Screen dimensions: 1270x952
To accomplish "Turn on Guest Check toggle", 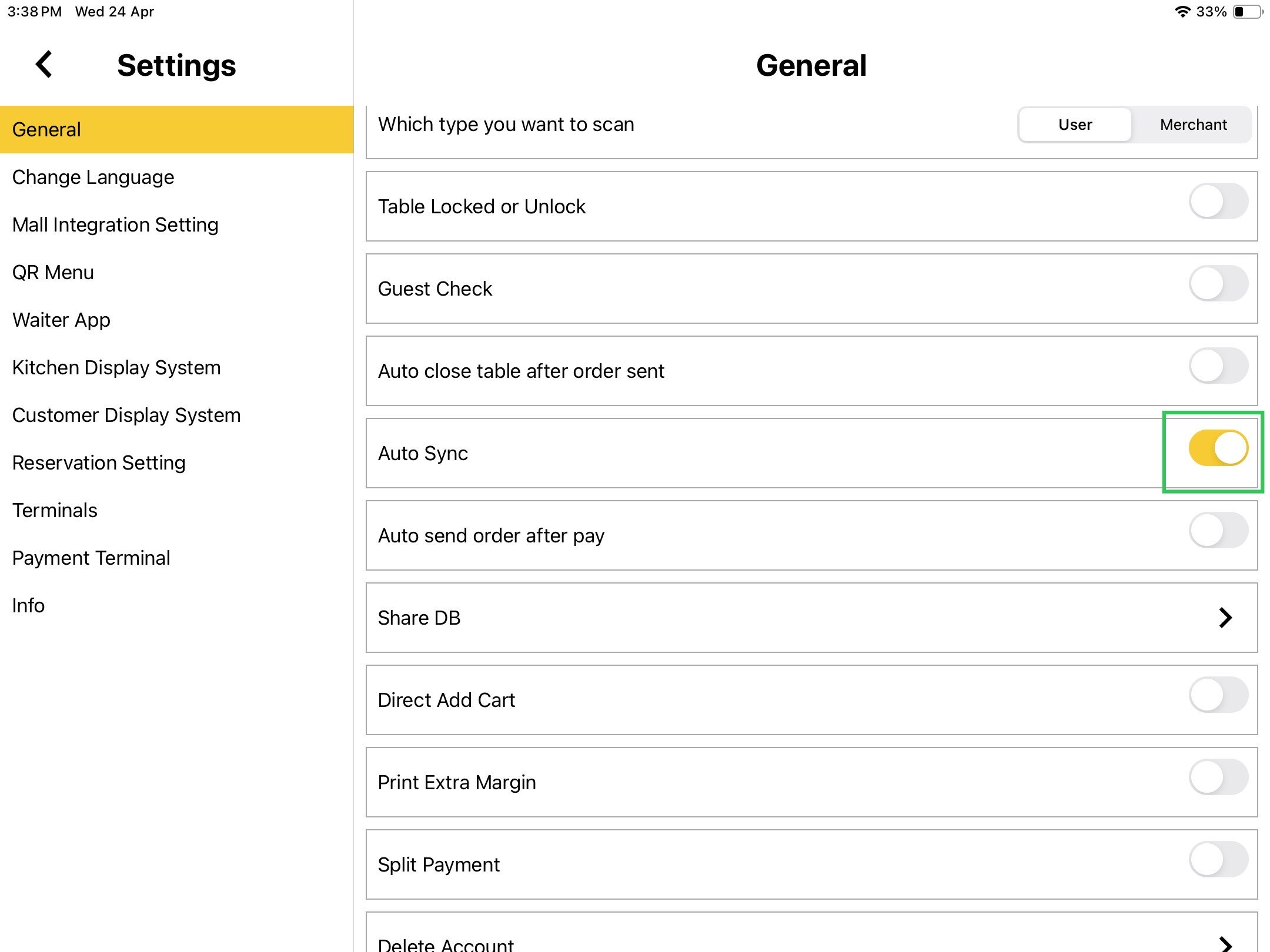I will pos(1218,284).
